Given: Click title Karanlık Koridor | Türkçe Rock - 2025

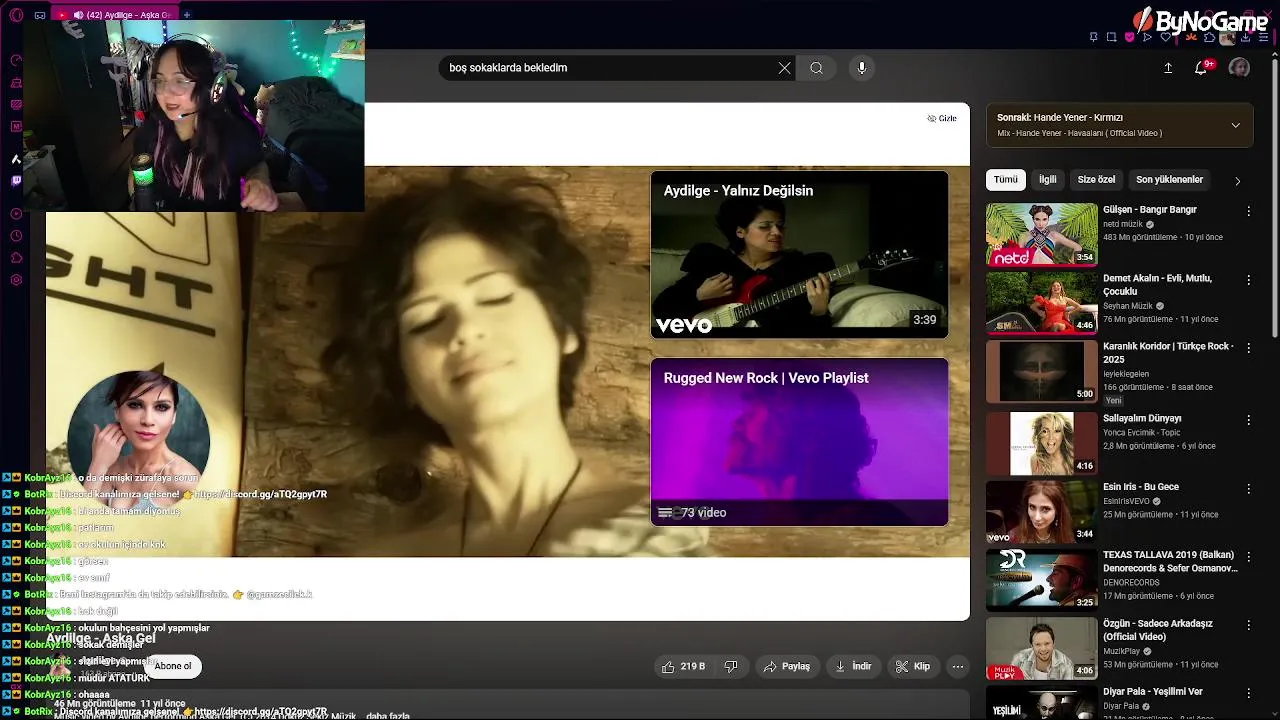Looking at the screenshot, I should pyautogui.click(x=1168, y=353).
